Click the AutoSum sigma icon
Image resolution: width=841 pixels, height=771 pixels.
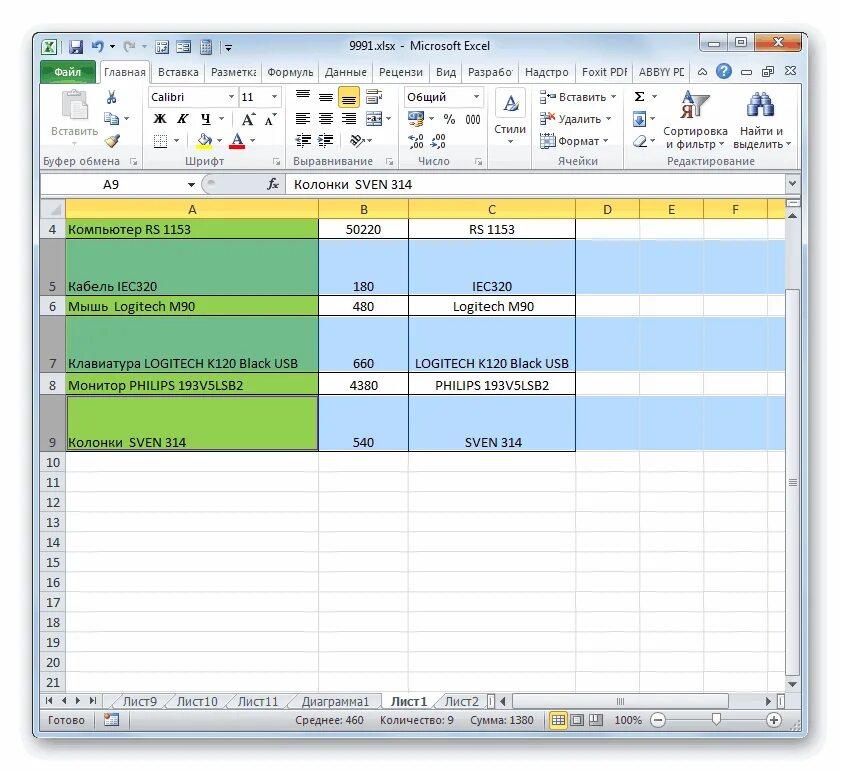(639, 97)
